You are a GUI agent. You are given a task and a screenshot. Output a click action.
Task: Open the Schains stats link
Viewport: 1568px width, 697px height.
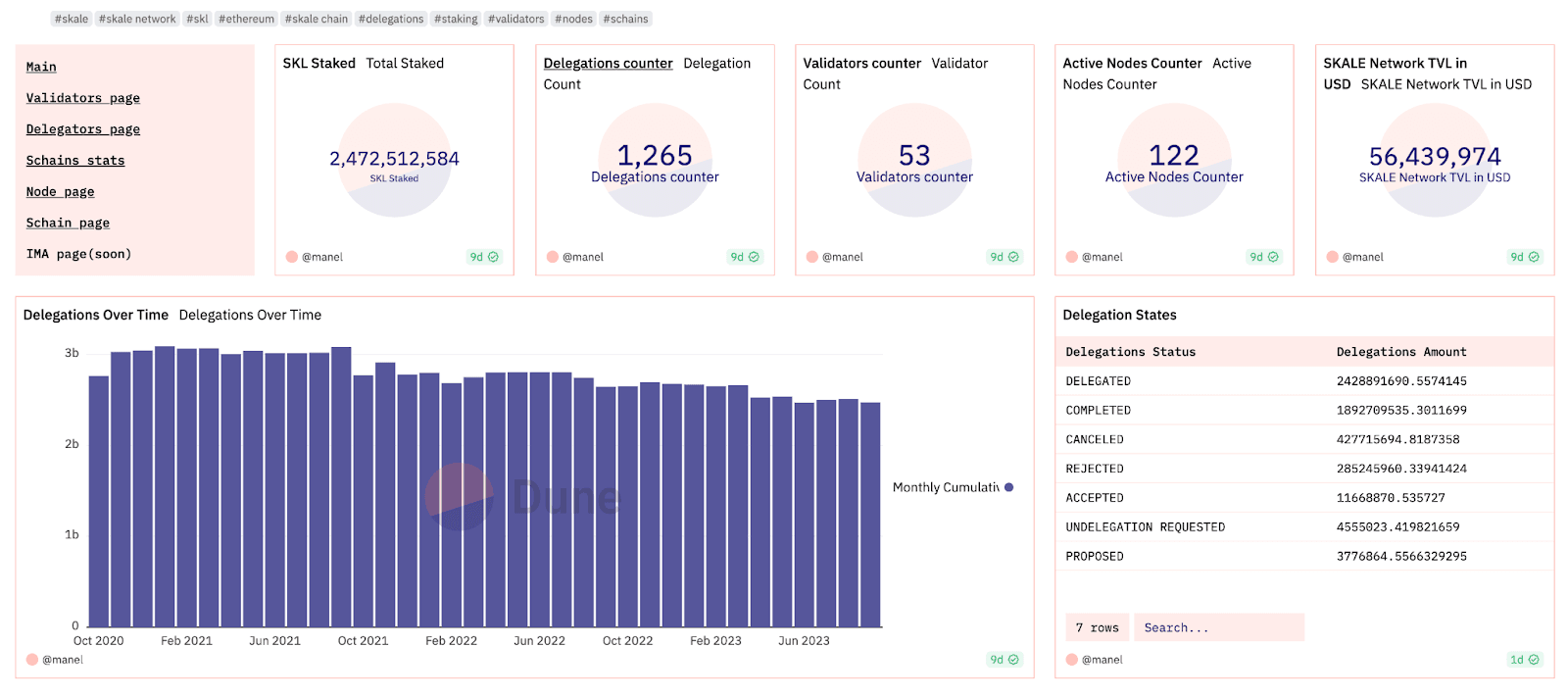coord(74,161)
